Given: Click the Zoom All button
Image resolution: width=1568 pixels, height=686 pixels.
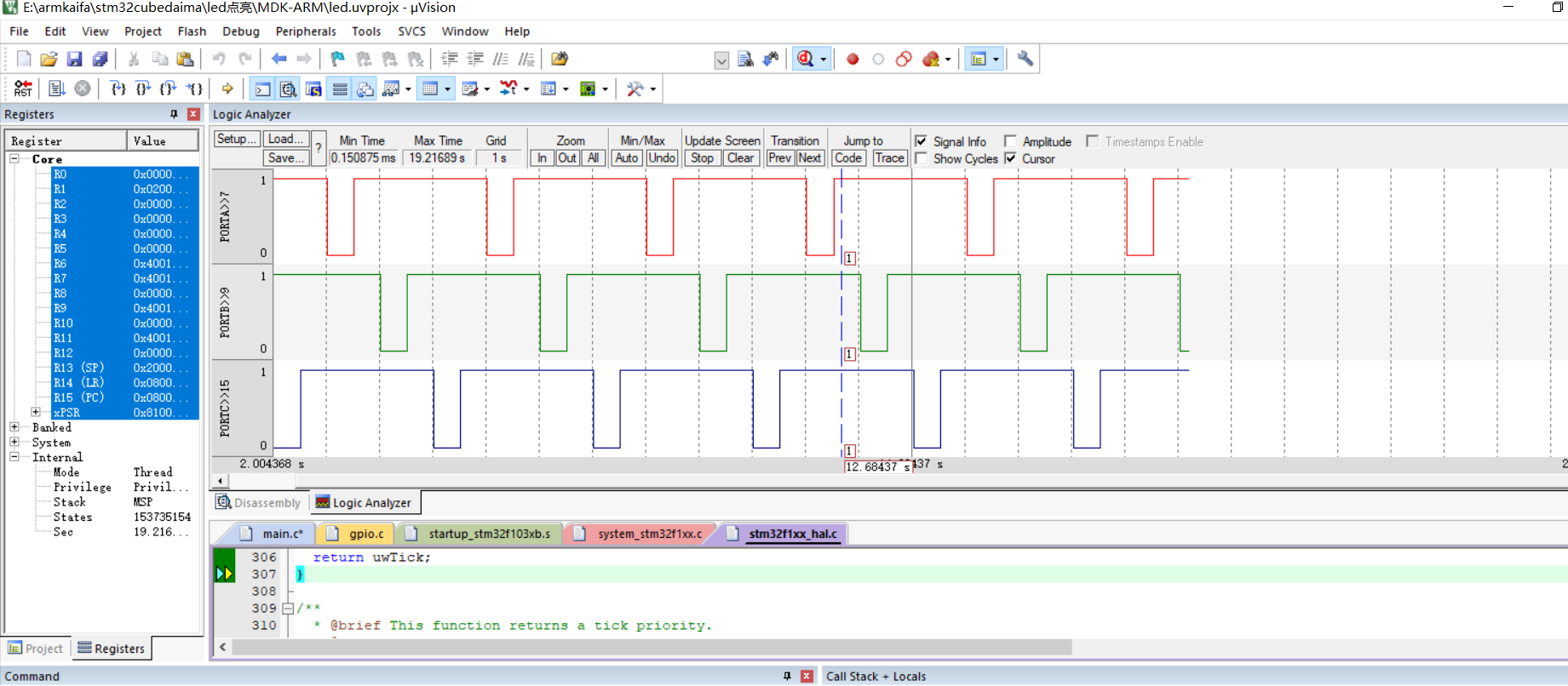Looking at the screenshot, I should pyautogui.click(x=594, y=157).
